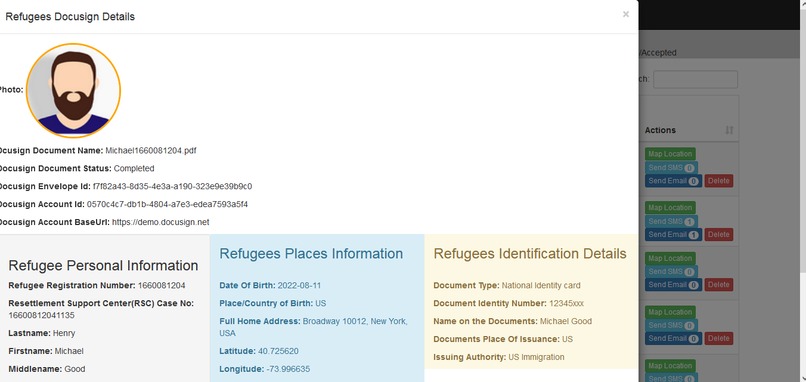806x382 pixels.
Task: Click Map Location in the first Actions row
Action: [670, 154]
